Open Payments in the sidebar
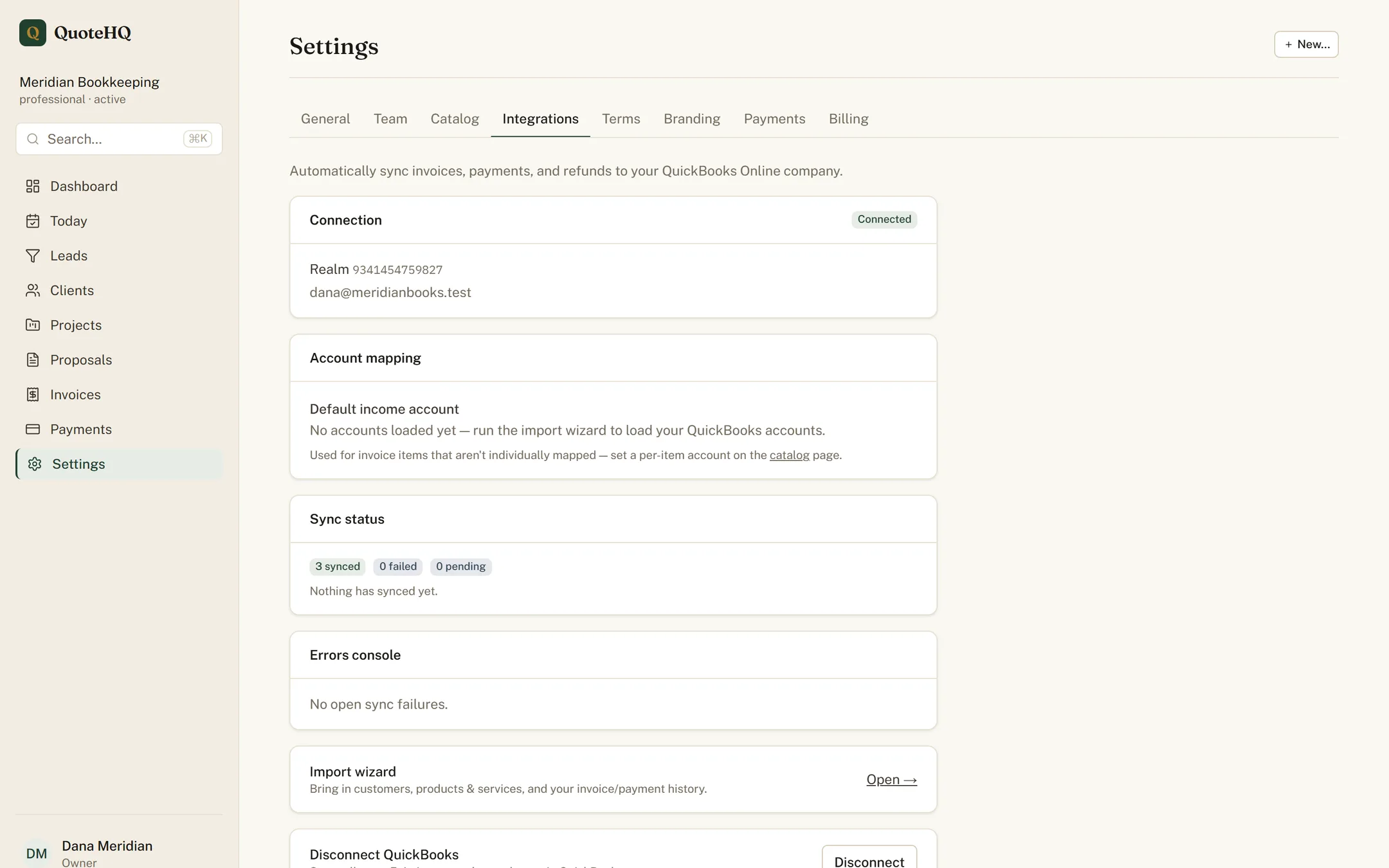 click(x=119, y=429)
